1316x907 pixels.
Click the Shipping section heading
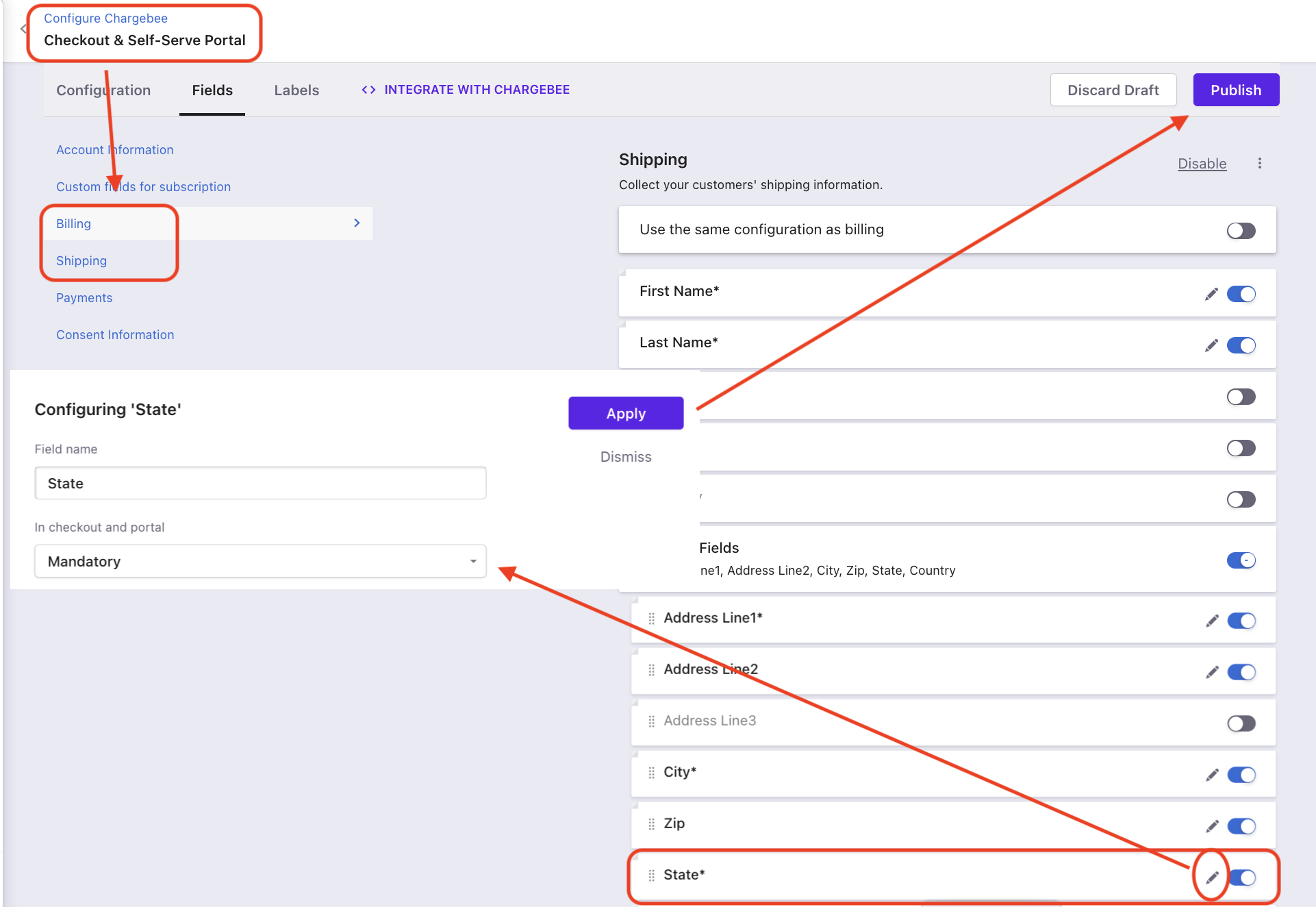[x=653, y=160]
